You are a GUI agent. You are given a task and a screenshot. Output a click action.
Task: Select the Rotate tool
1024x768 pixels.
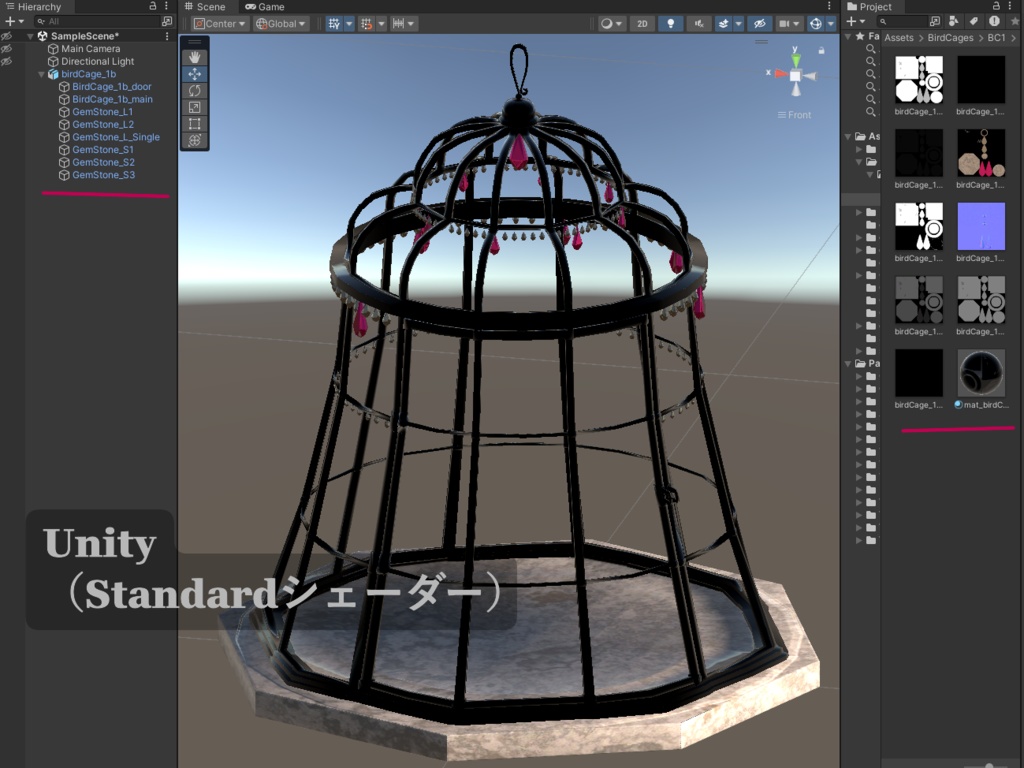tap(195, 89)
